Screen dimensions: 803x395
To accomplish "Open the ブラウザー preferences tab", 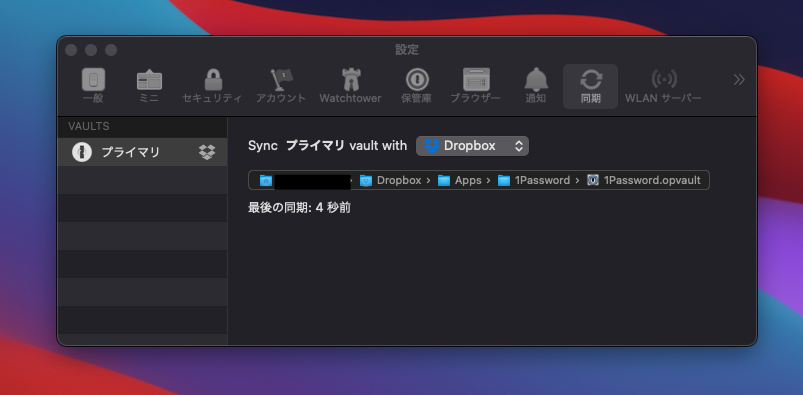I will [x=475, y=86].
